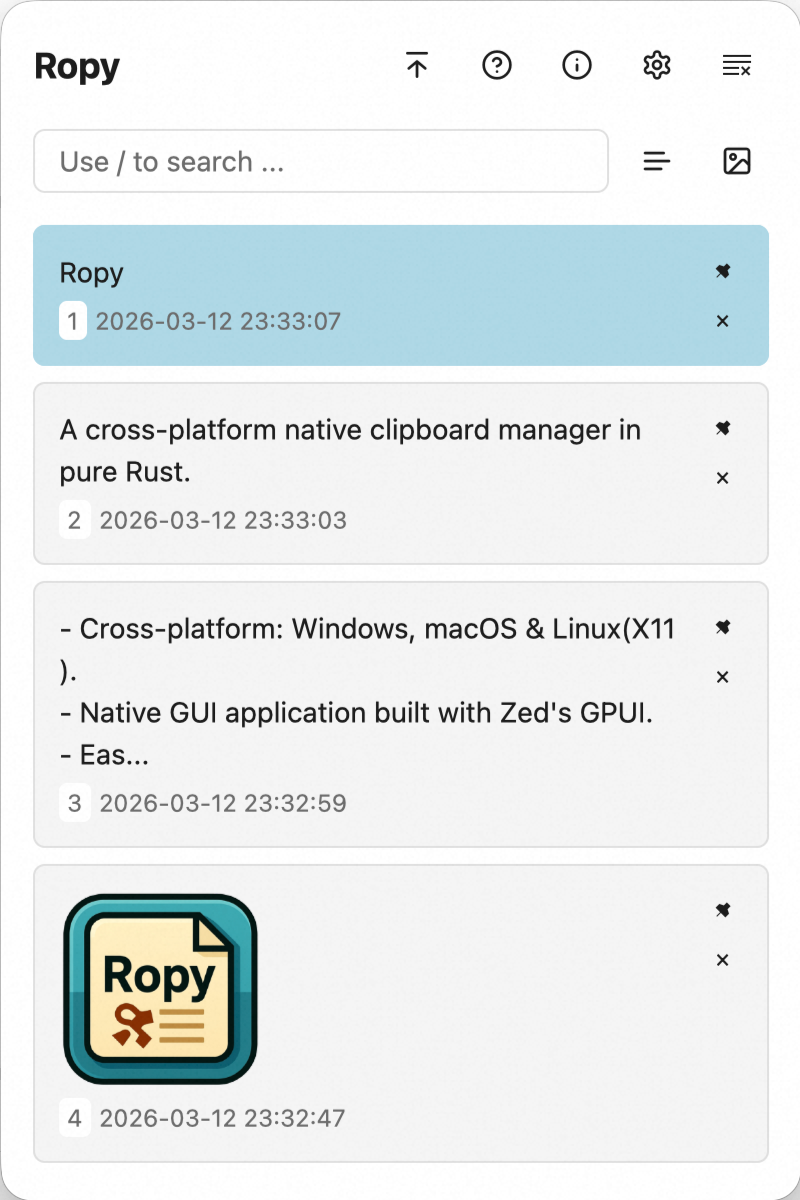Click the number badge 1 on the first entry
Image resolution: width=800 pixels, height=1200 pixels.
72,321
